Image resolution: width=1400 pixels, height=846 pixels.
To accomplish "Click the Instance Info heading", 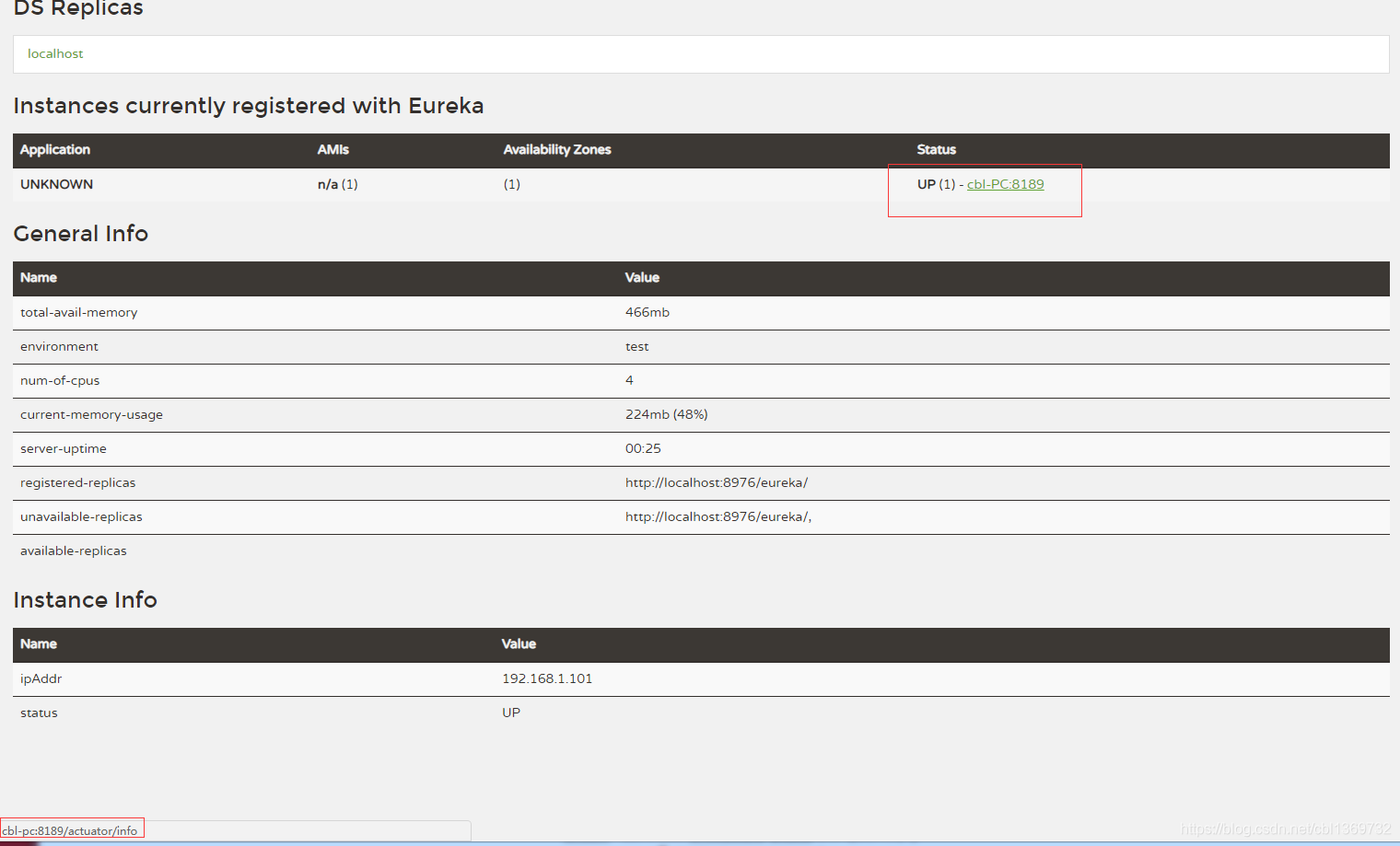I will point(85,600).
